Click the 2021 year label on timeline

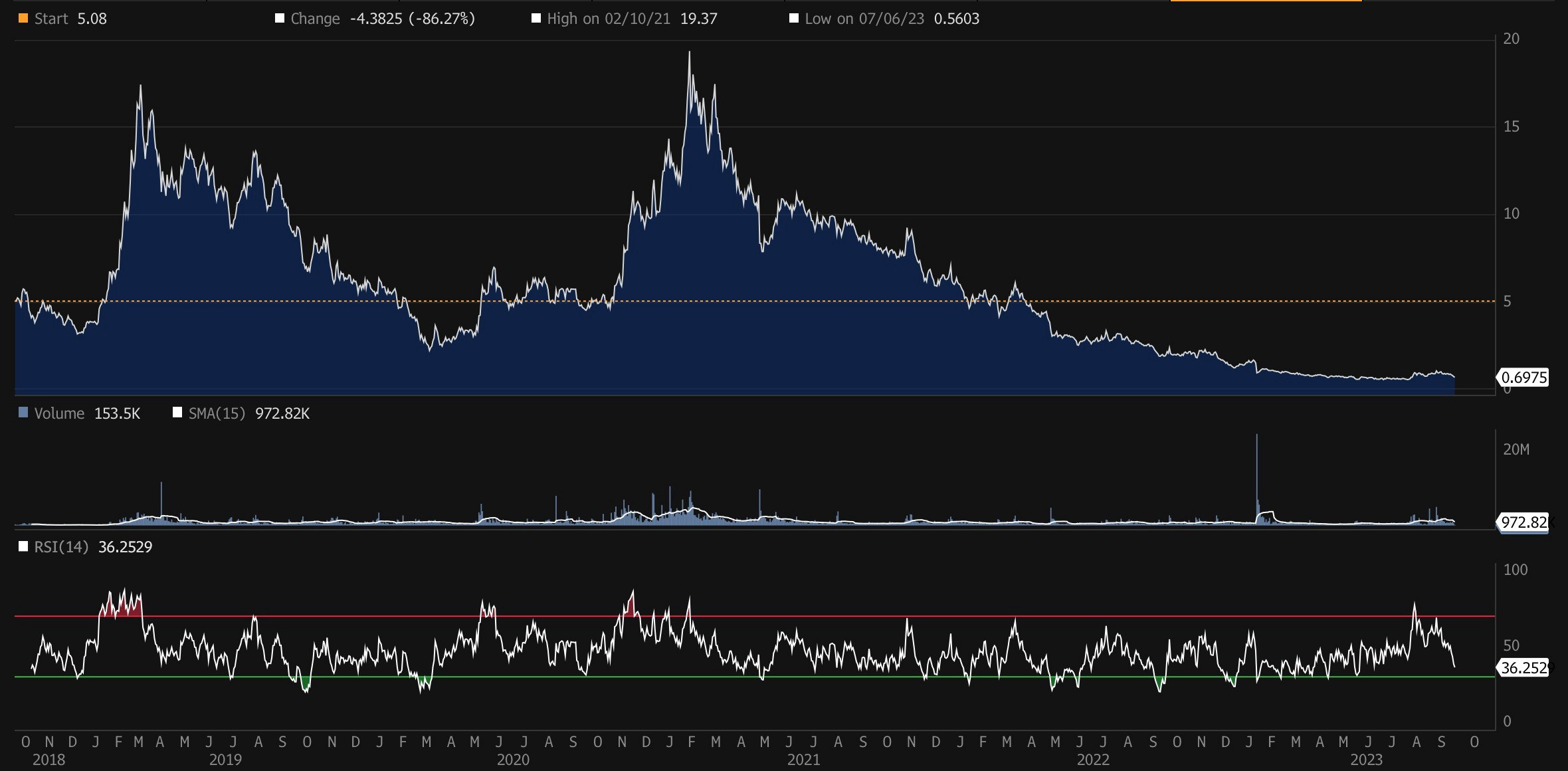(x=803, y=760)
